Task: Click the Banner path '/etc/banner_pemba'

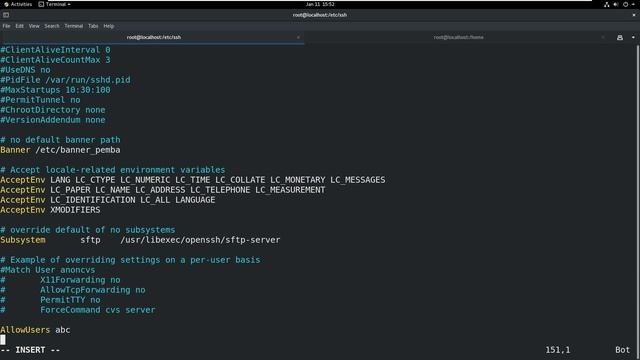Action: click(x=78, y=150)
